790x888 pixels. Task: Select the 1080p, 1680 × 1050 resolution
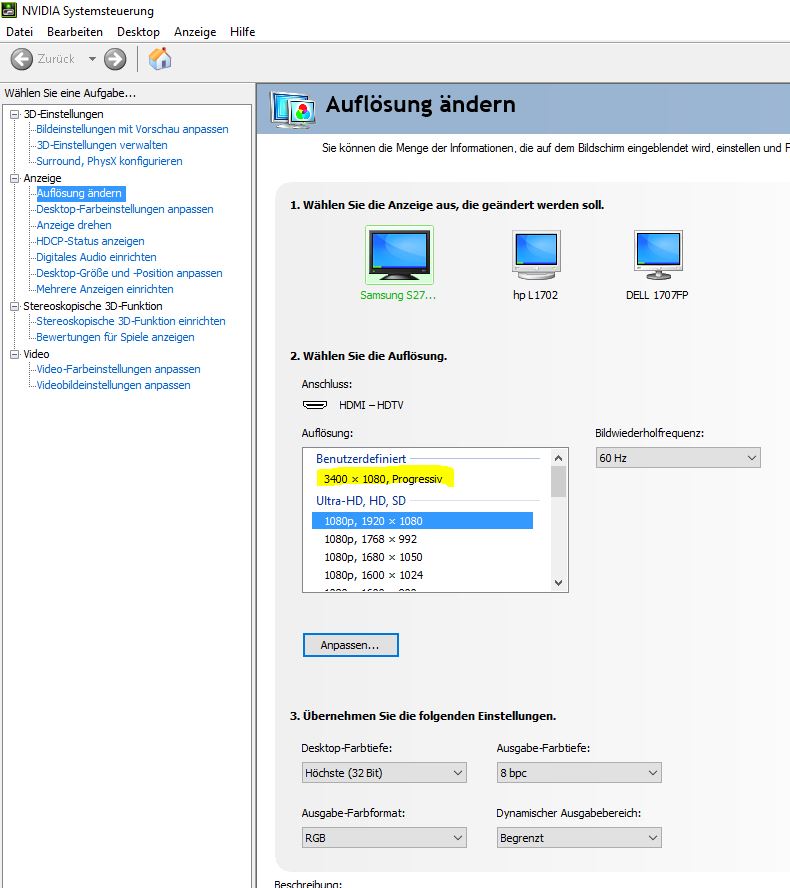(x=373, y=557)
